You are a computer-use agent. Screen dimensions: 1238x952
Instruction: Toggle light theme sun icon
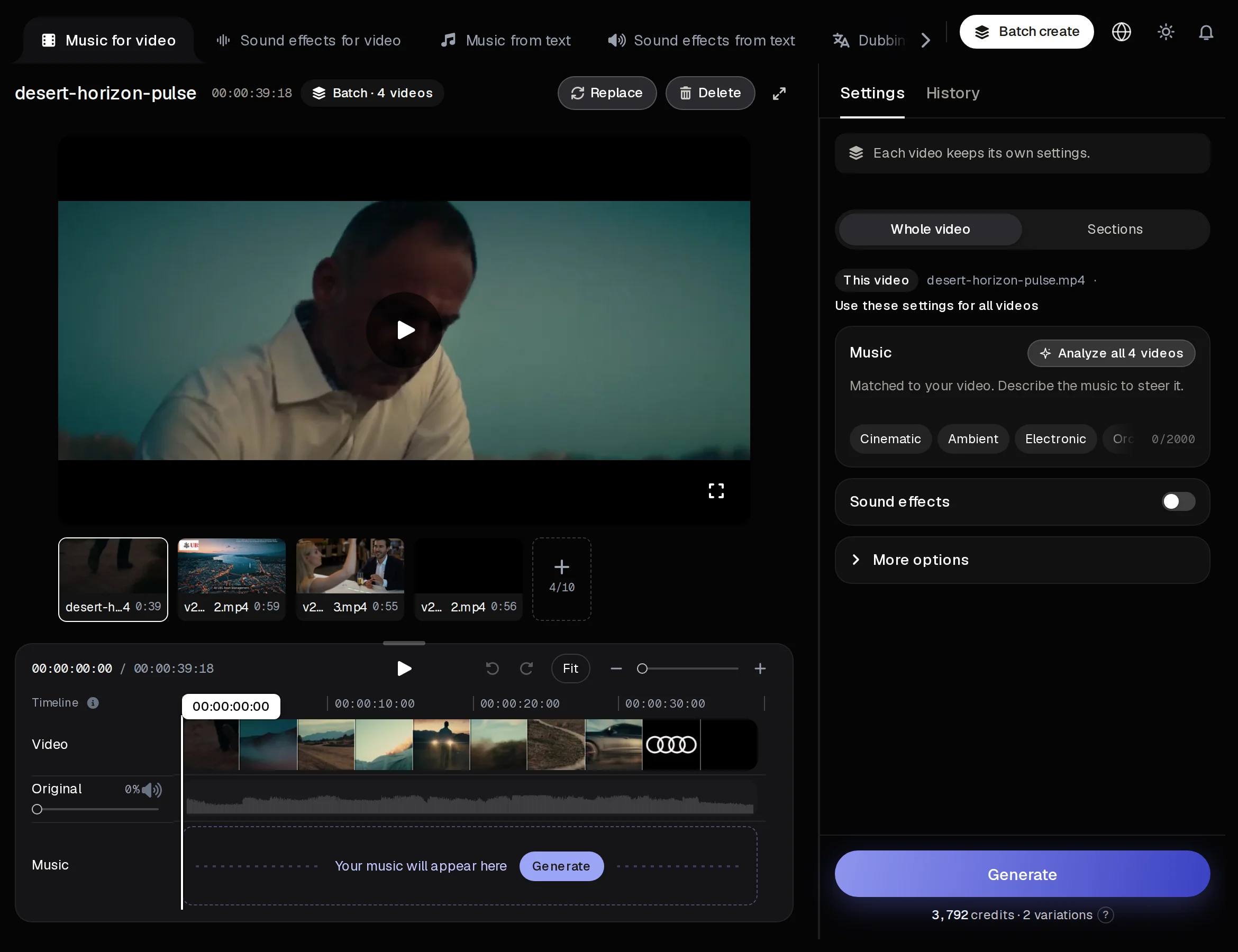click(x=1166, y=32)
